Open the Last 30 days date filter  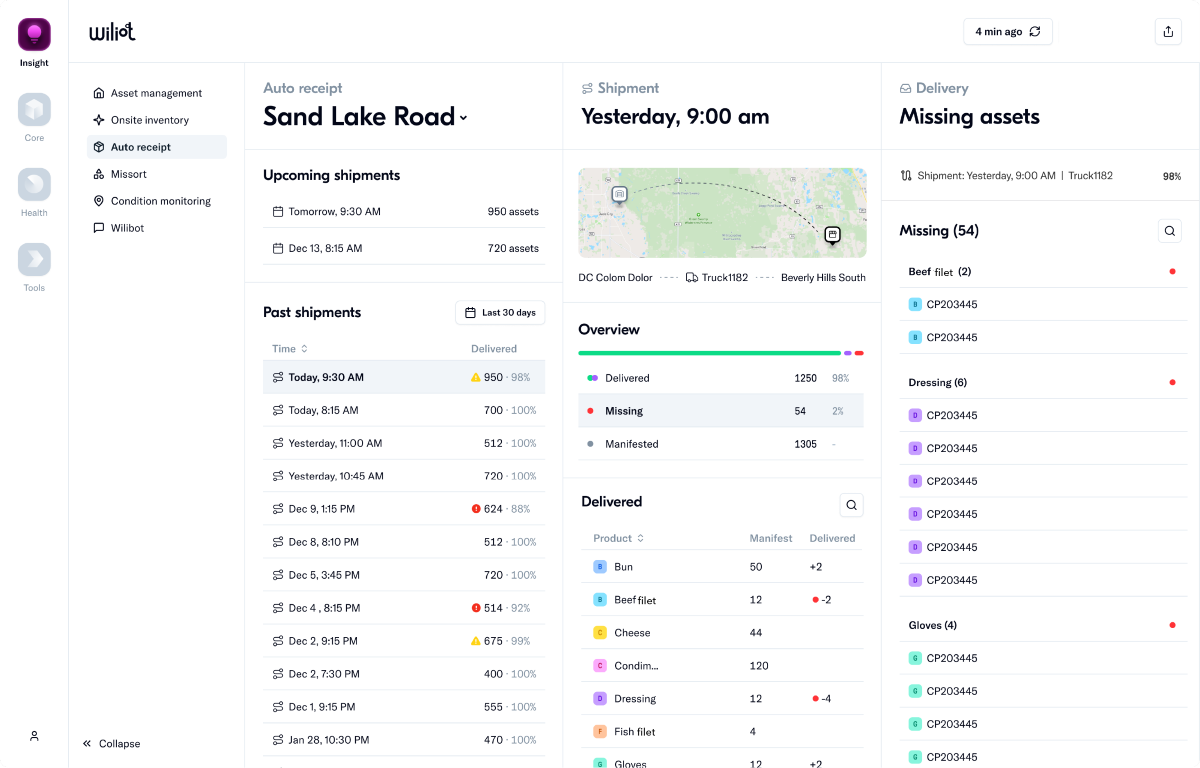[x=500, y=313]
